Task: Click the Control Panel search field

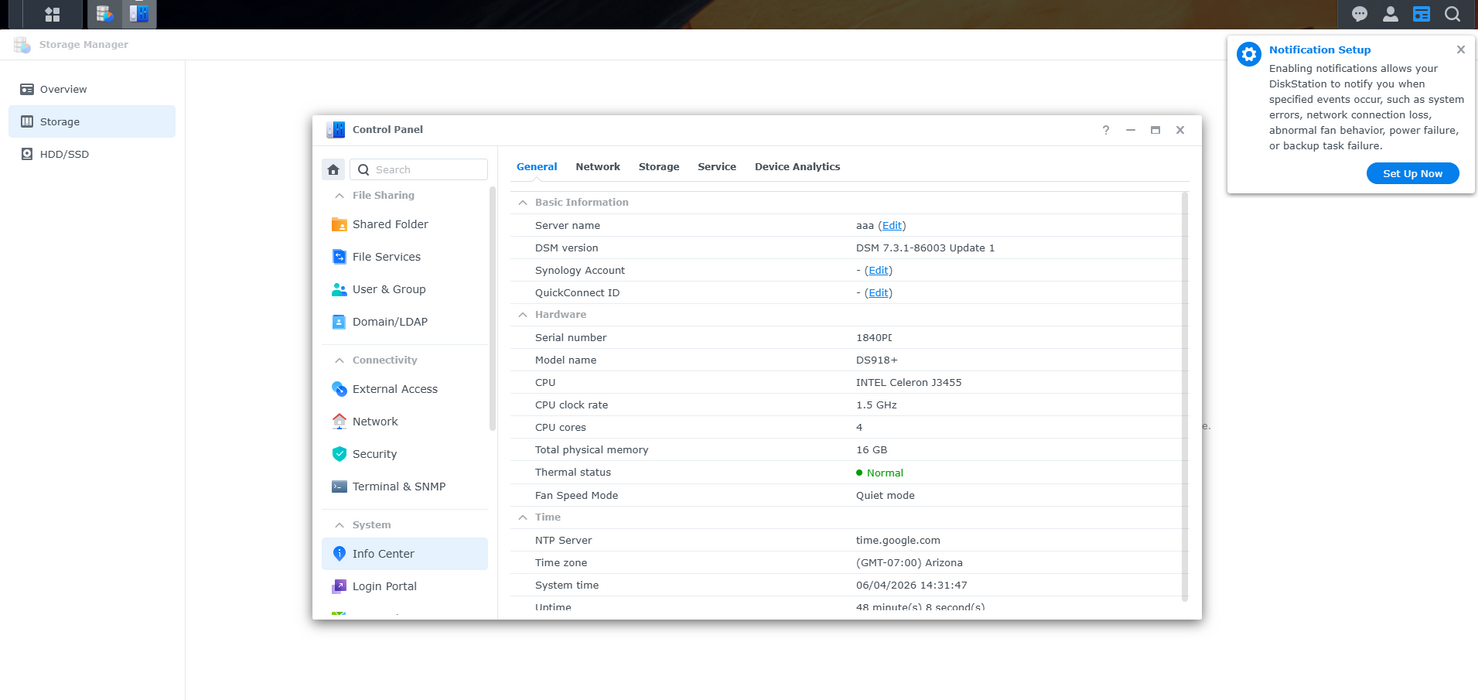Action: (x=419, y=169)
